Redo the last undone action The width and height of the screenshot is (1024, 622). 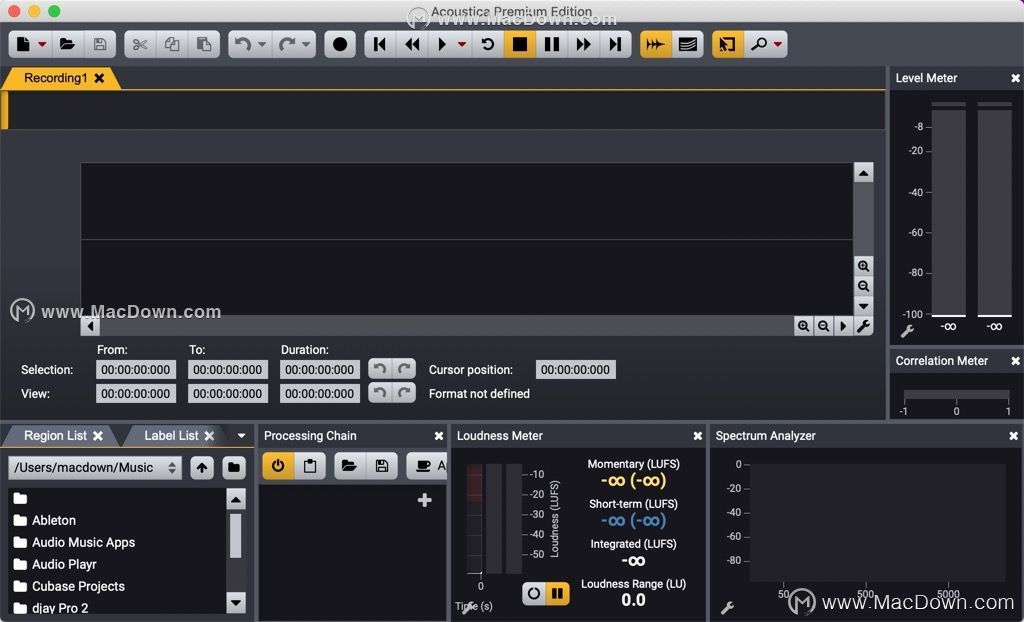(287, 44)
